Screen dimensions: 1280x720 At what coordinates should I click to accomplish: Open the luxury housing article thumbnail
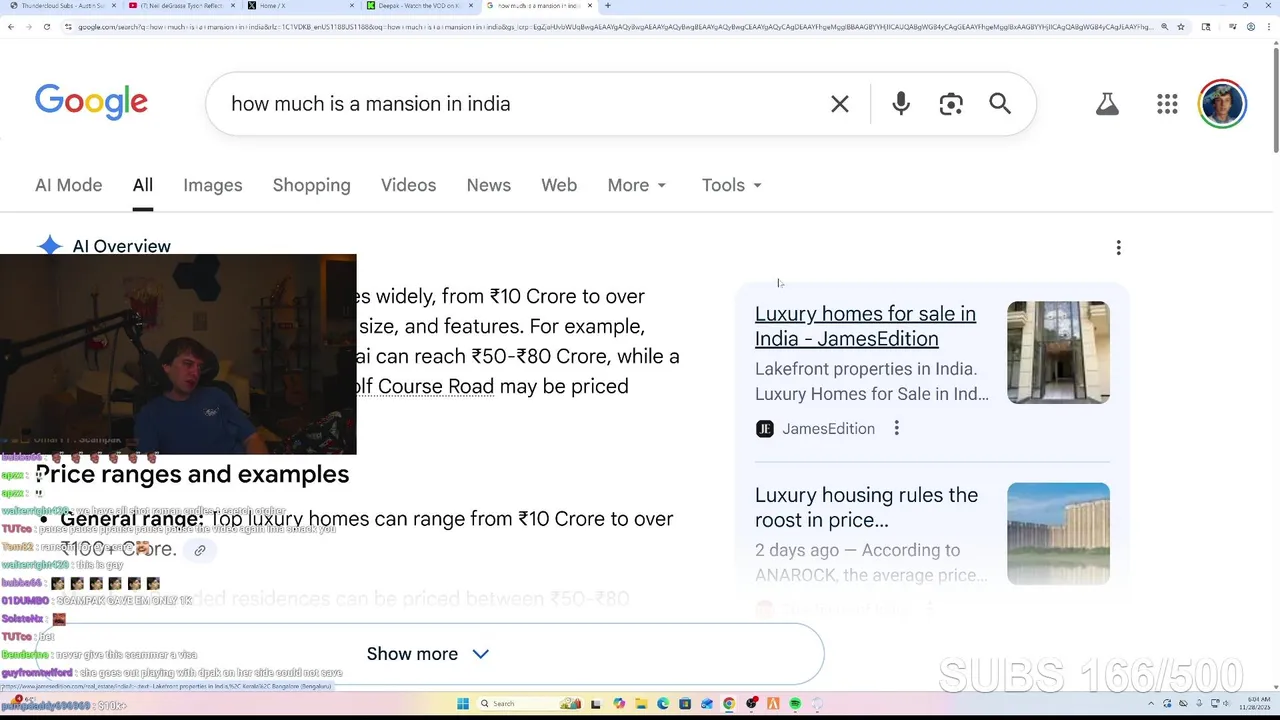tap(1058, 534)
